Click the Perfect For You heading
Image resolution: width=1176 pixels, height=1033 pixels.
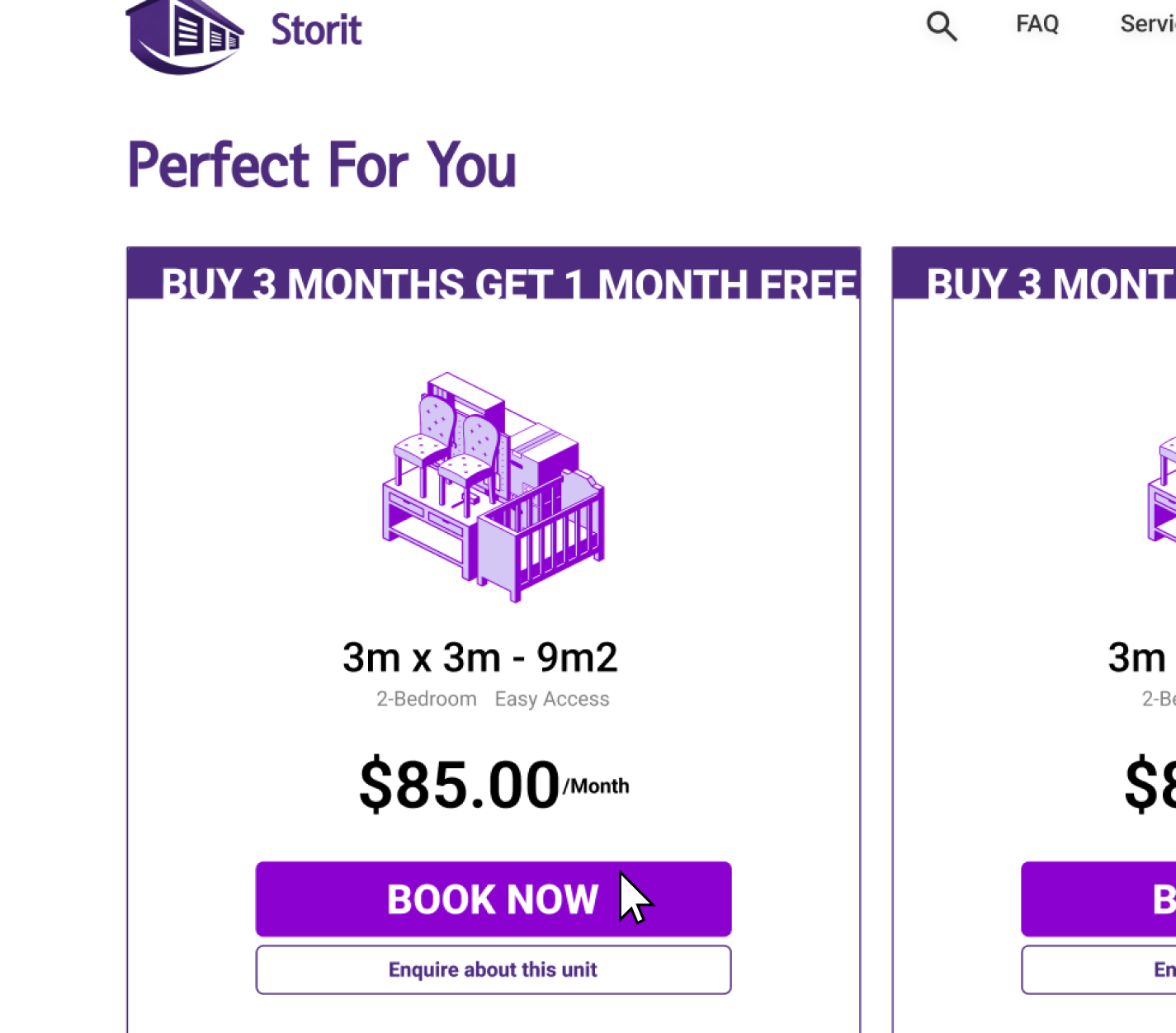click(321, 165)
